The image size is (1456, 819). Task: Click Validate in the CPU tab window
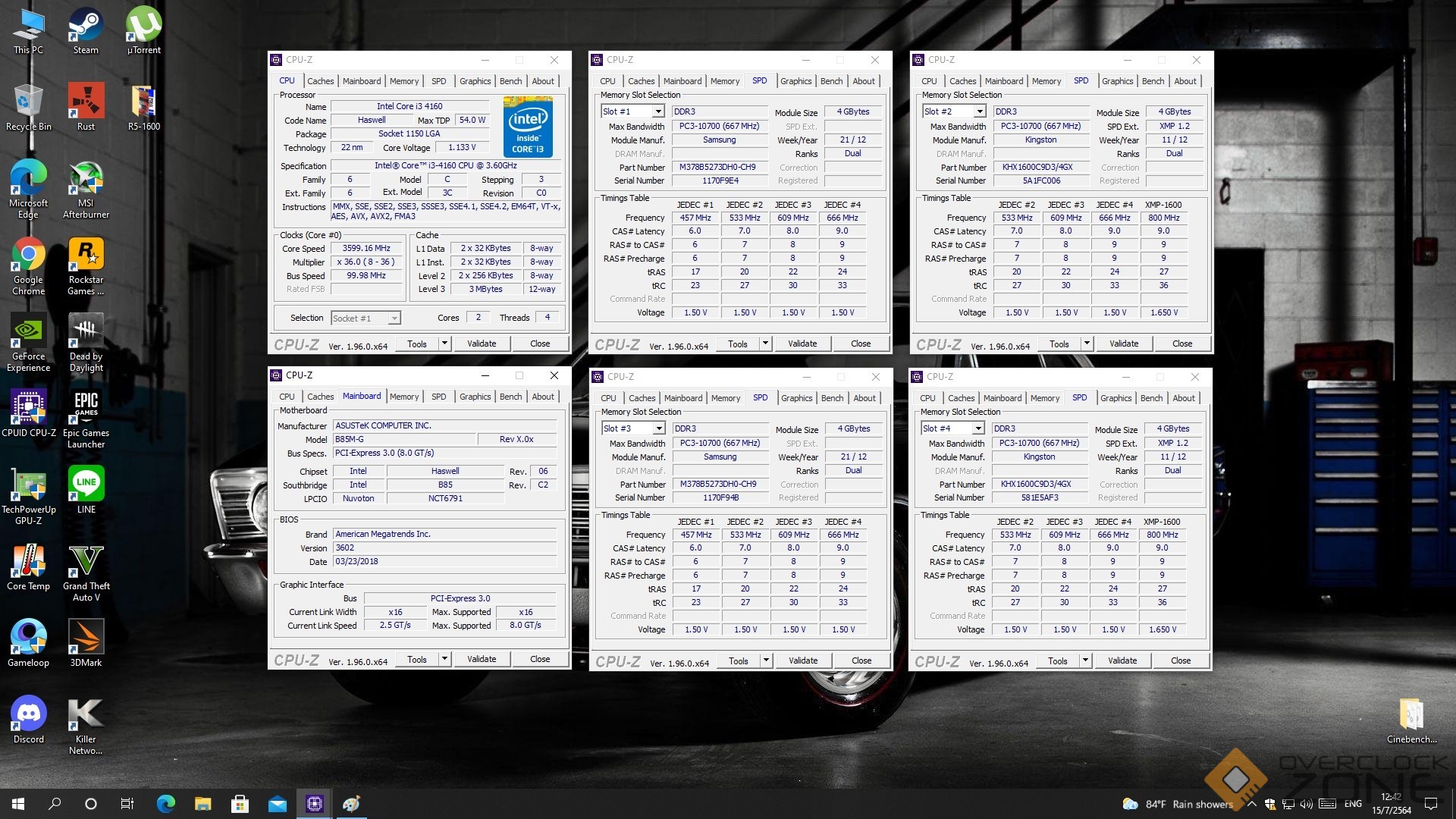(482, 344)
